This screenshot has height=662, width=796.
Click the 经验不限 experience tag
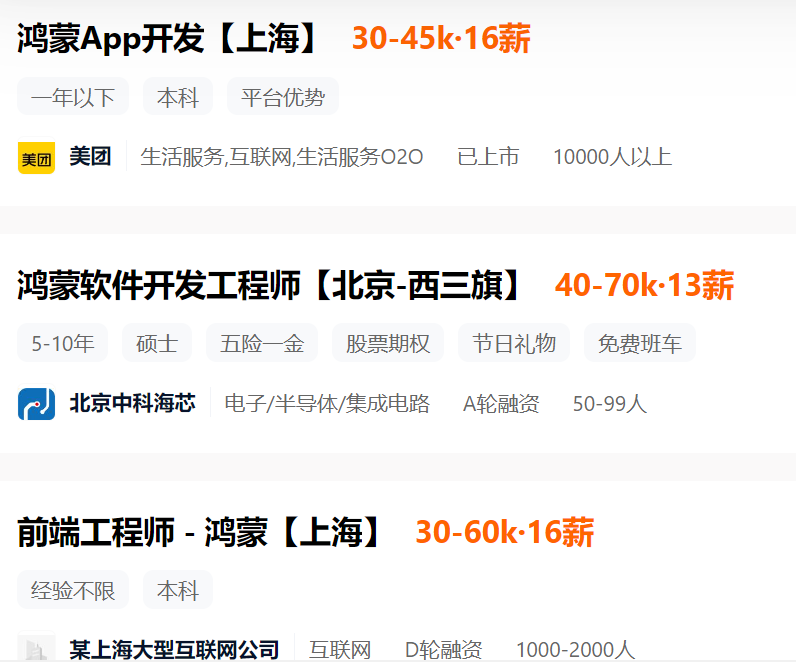point(73,590)
